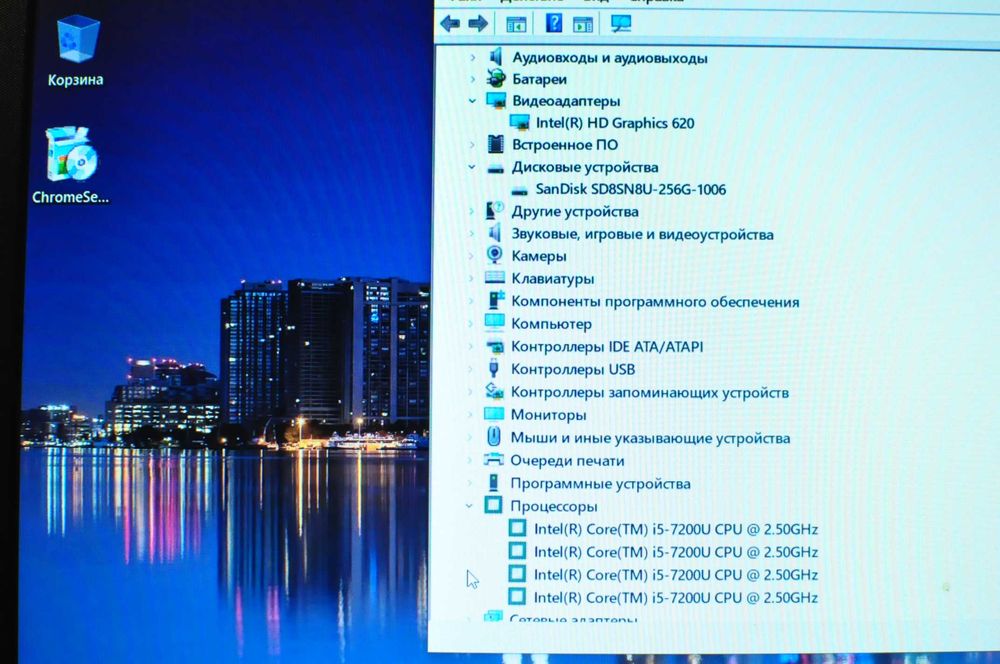
Task: Click the Аудиовходы speaker icon
Action: [496, 57]
